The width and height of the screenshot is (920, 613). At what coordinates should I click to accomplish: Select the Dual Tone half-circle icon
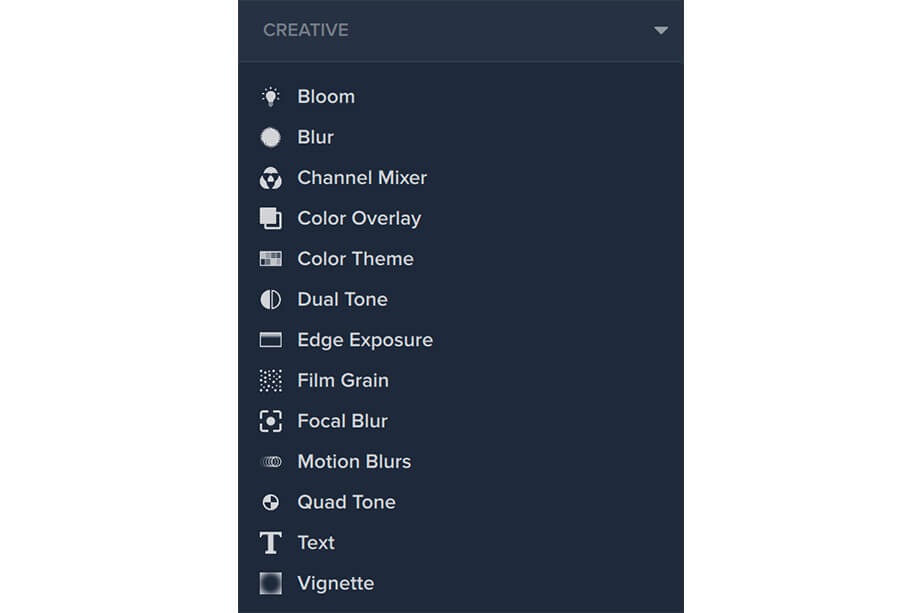pos(270,300)
